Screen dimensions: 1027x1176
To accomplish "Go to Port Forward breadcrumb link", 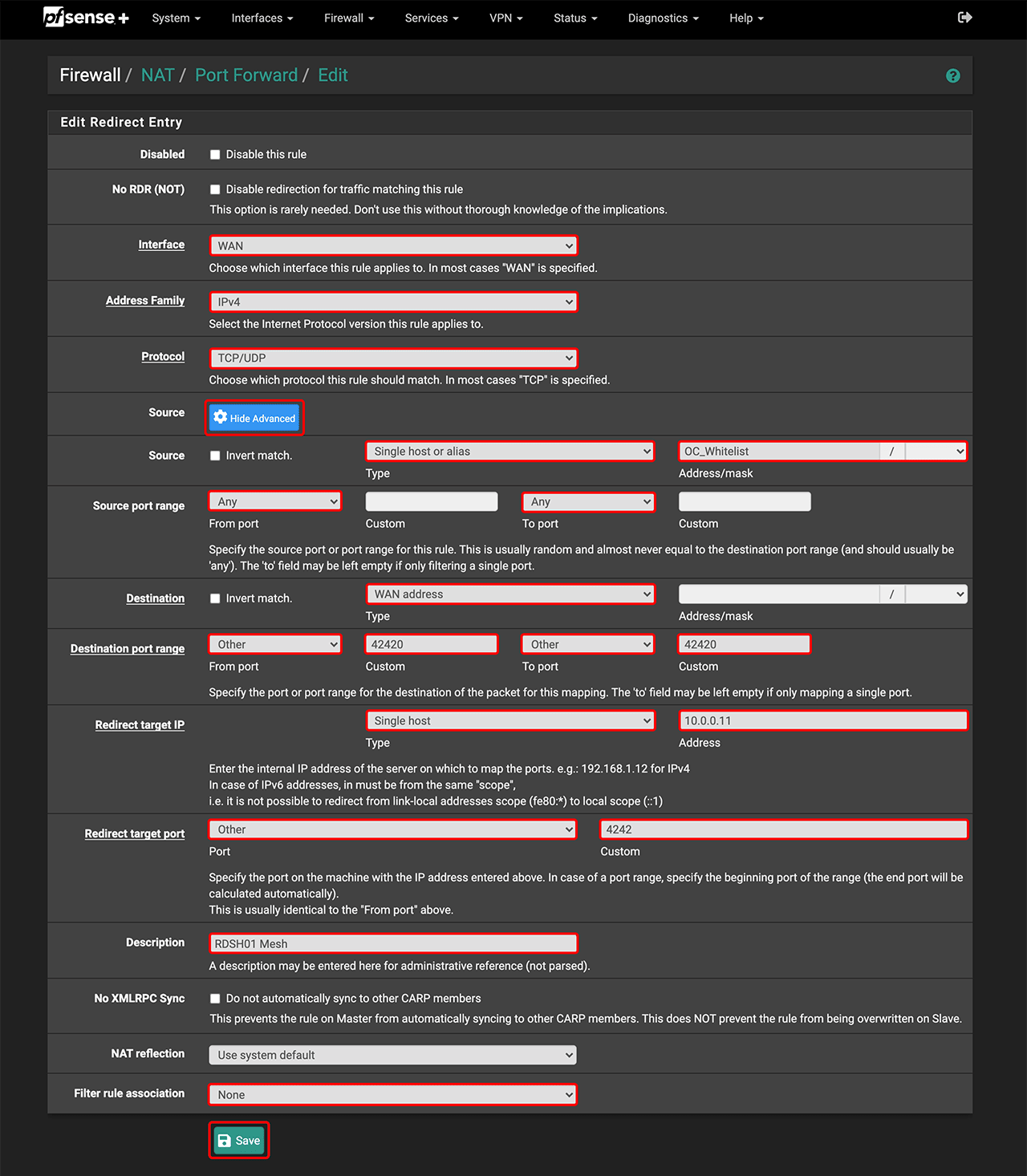I will pos(246,75).
